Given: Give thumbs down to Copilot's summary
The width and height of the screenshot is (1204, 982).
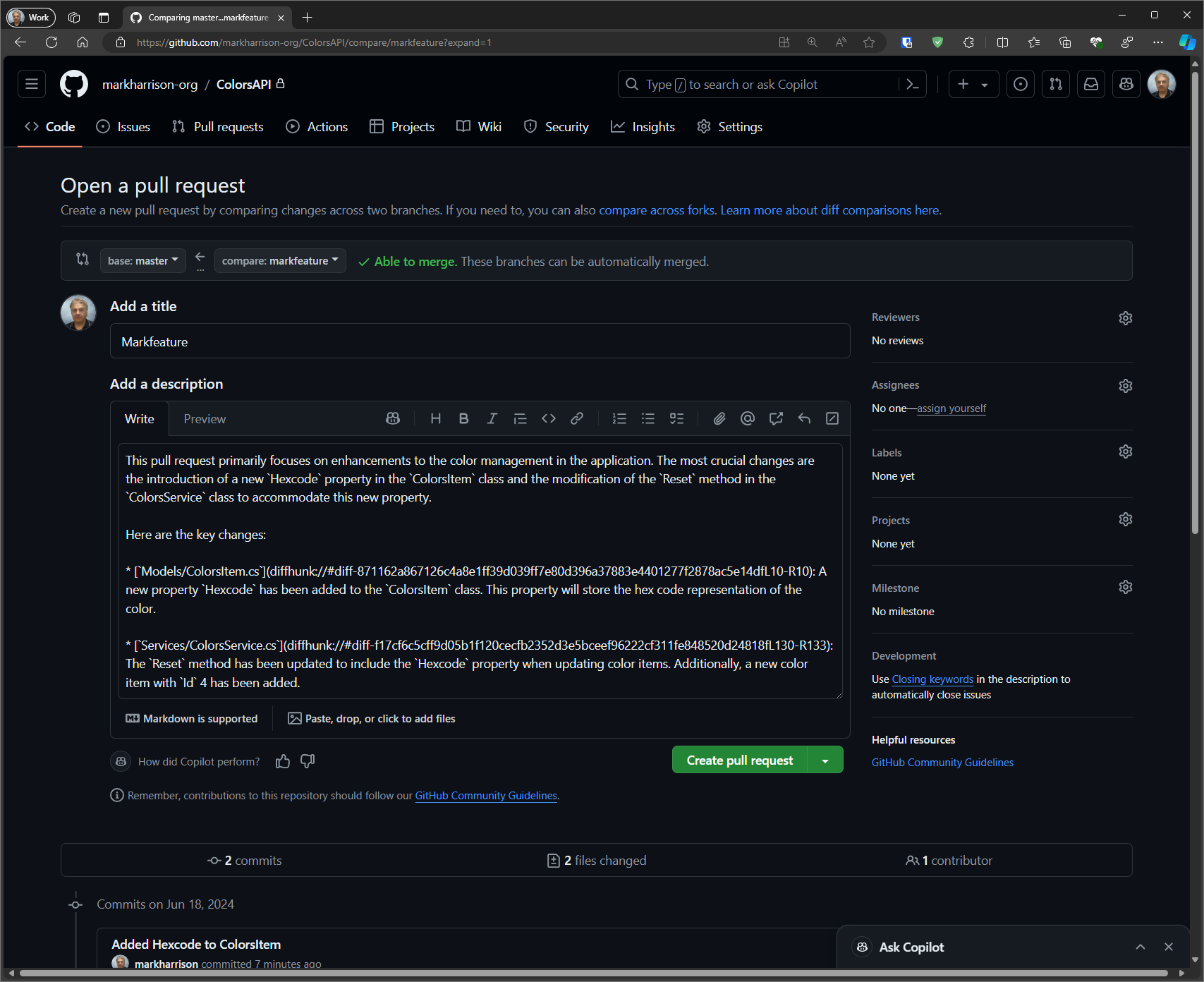Looking at the screenshot, I should (308, 761).
